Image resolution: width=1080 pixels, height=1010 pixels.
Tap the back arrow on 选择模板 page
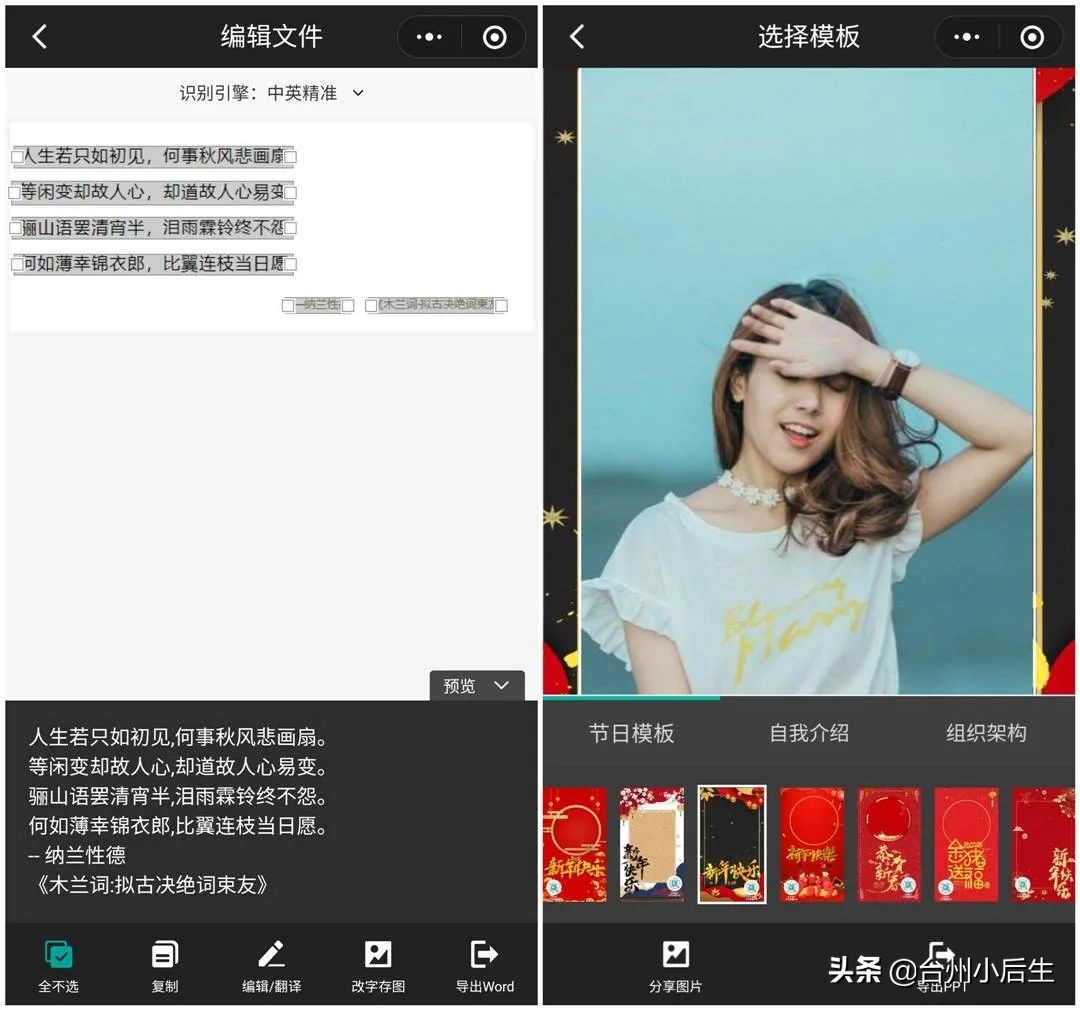(578, 35)
